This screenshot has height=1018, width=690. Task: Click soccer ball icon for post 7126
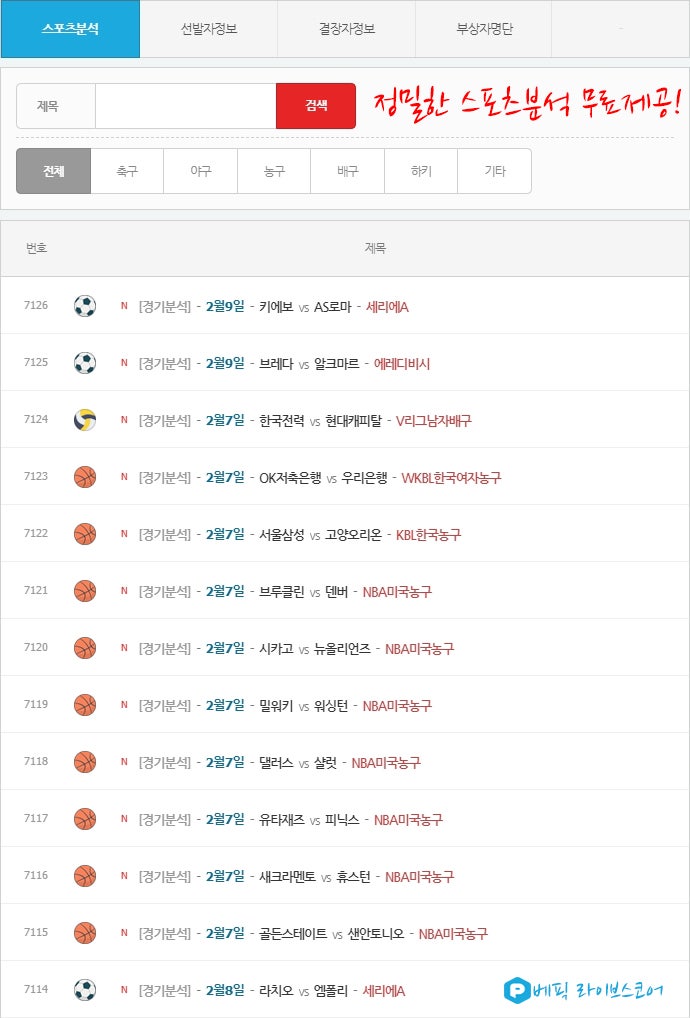pyautogui.click(x=85, y=306)
